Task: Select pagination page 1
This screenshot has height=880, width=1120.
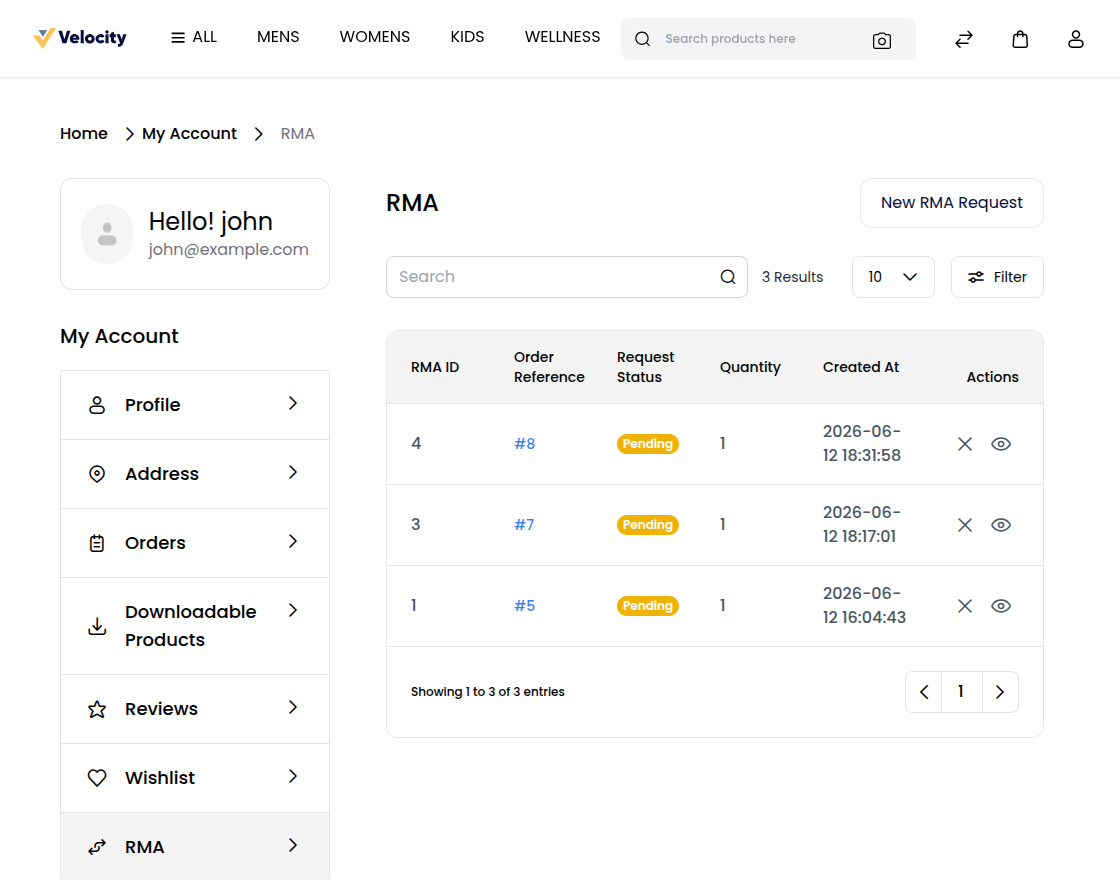Action: click(x=961, y=691)
